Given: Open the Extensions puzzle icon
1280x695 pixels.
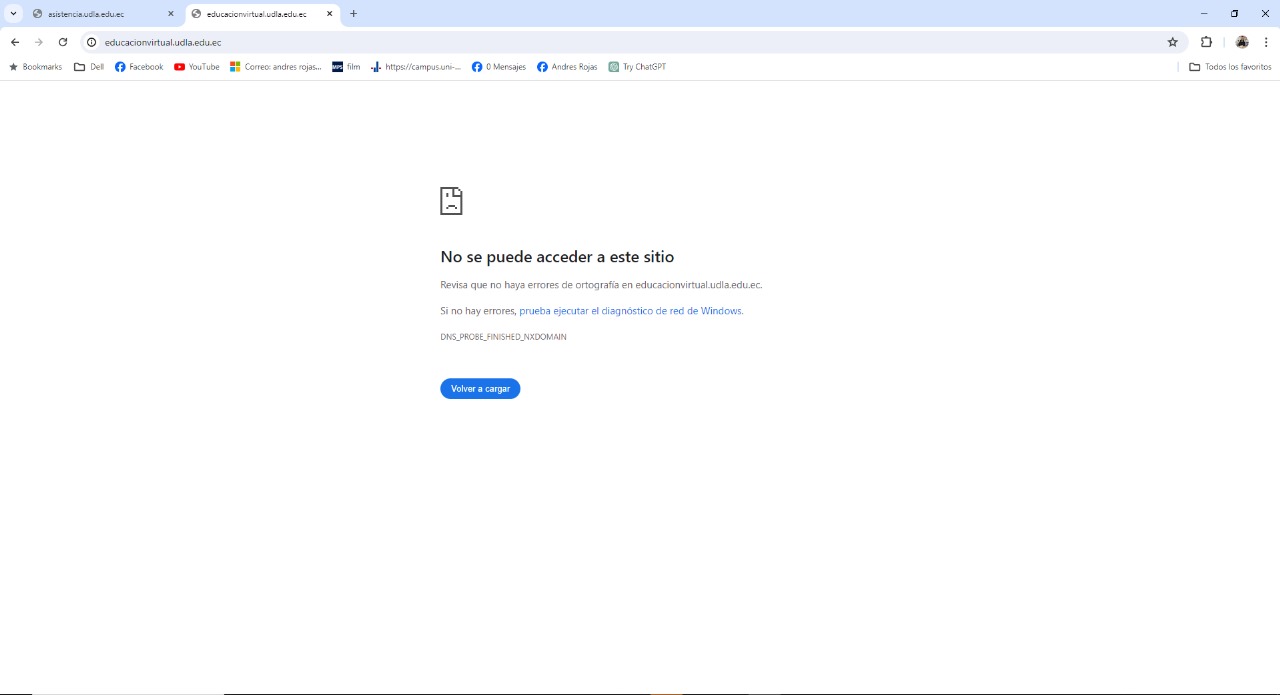Looking at the screenshot, I should (1206, 42).
